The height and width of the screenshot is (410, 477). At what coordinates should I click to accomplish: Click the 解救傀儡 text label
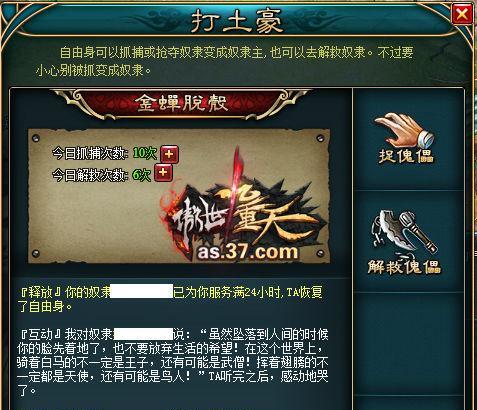404,267
